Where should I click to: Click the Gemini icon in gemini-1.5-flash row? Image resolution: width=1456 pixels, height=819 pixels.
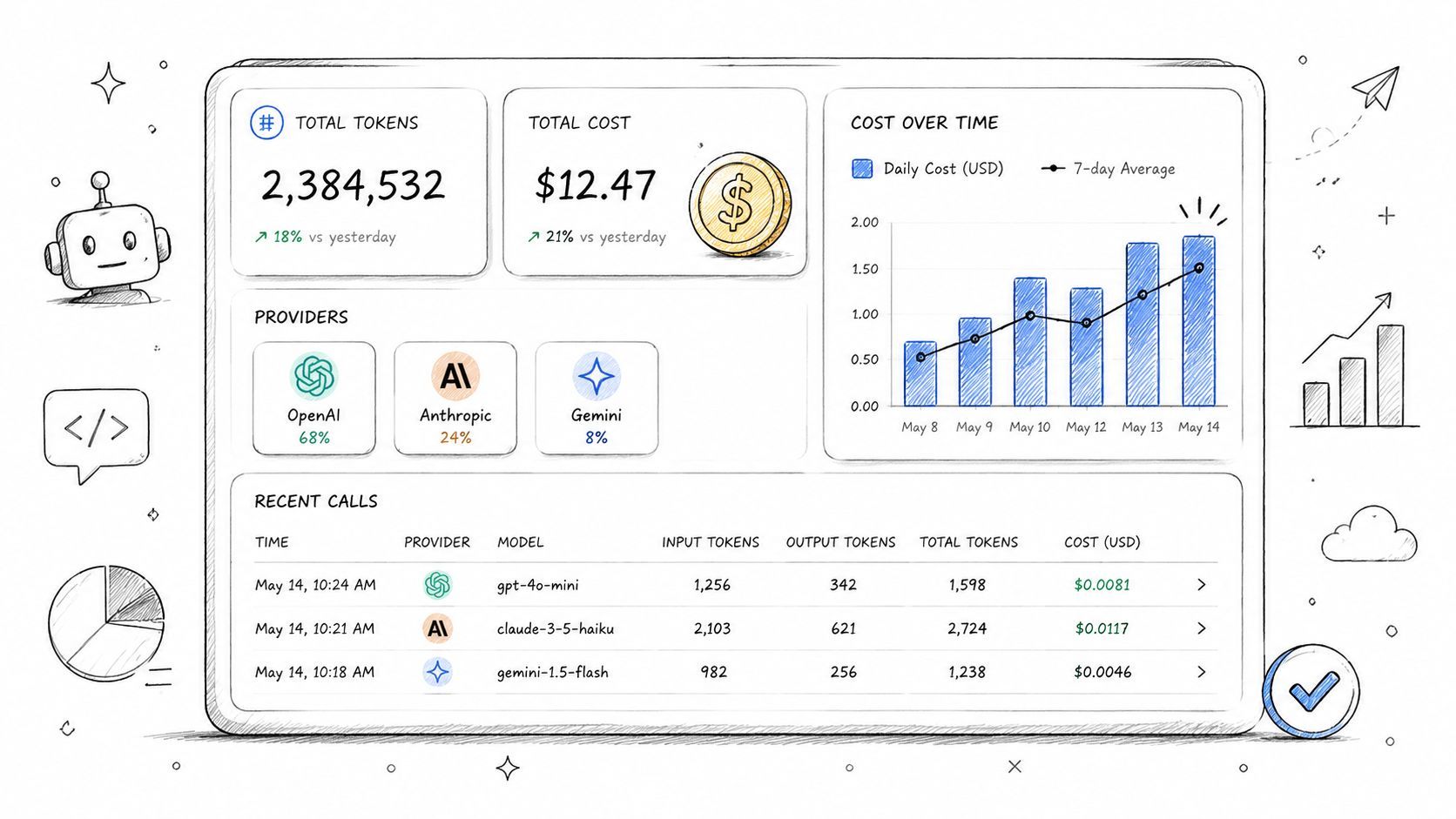tap(437, 672)
